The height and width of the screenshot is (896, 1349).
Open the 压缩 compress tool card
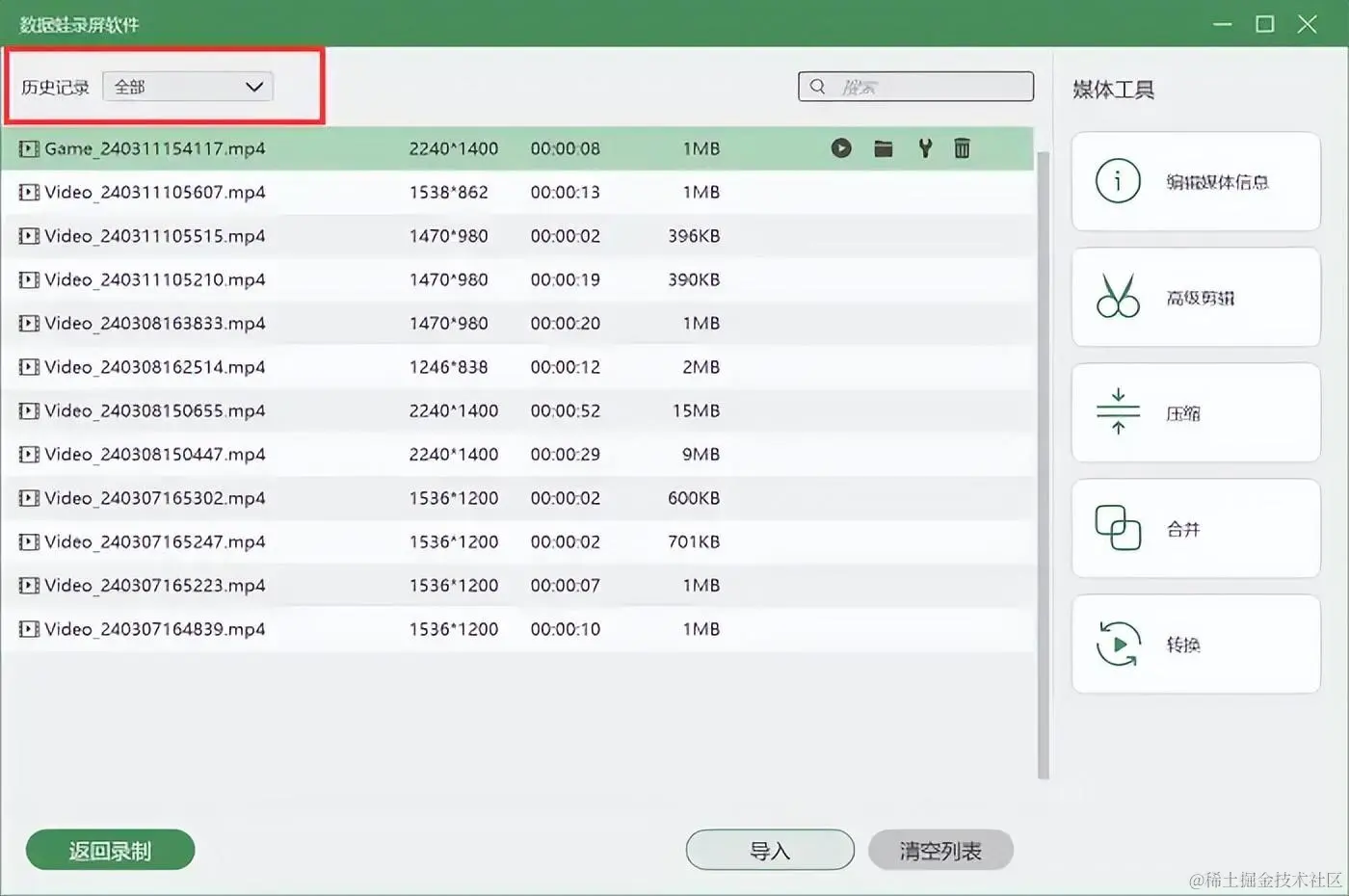click(x=1196, y=412)
